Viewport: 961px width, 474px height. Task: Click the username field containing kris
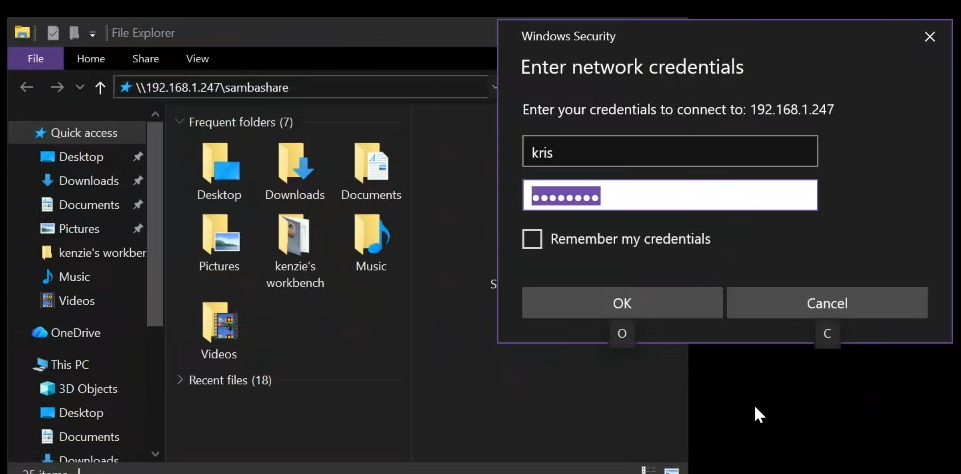click(670, 152)
